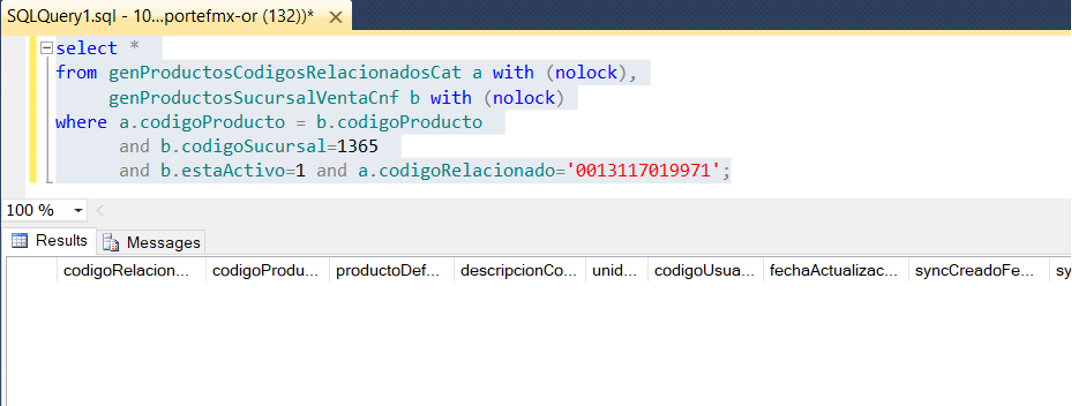1072x406 pixels.
Task: Select the codigoProdu column header
Action: click(x=266, y=270)
